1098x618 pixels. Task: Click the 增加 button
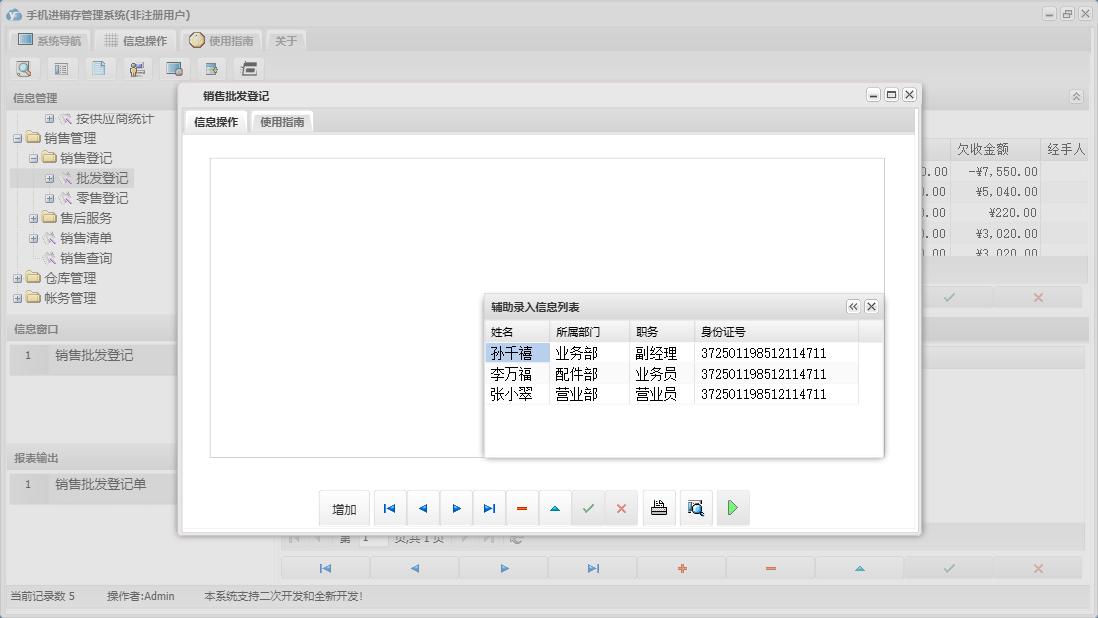[344, 509]
